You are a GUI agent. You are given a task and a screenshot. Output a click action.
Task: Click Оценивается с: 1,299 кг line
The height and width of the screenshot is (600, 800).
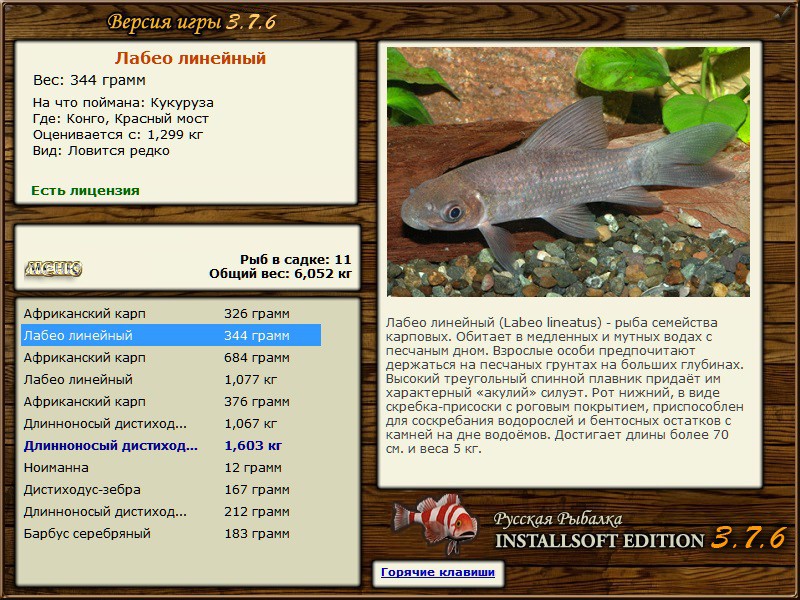(x=118, y=135)
